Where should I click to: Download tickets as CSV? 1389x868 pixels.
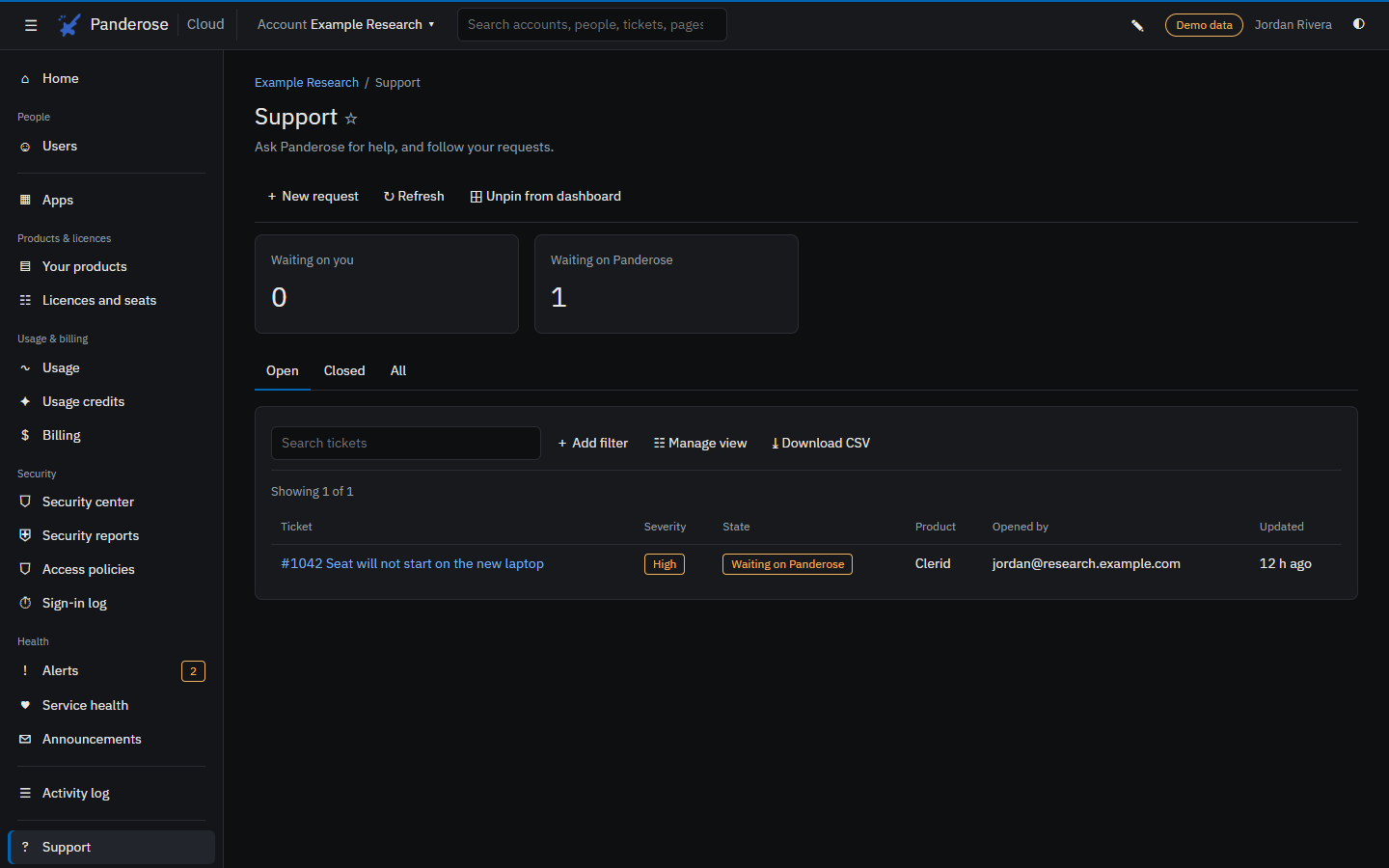tap(821, 444)
